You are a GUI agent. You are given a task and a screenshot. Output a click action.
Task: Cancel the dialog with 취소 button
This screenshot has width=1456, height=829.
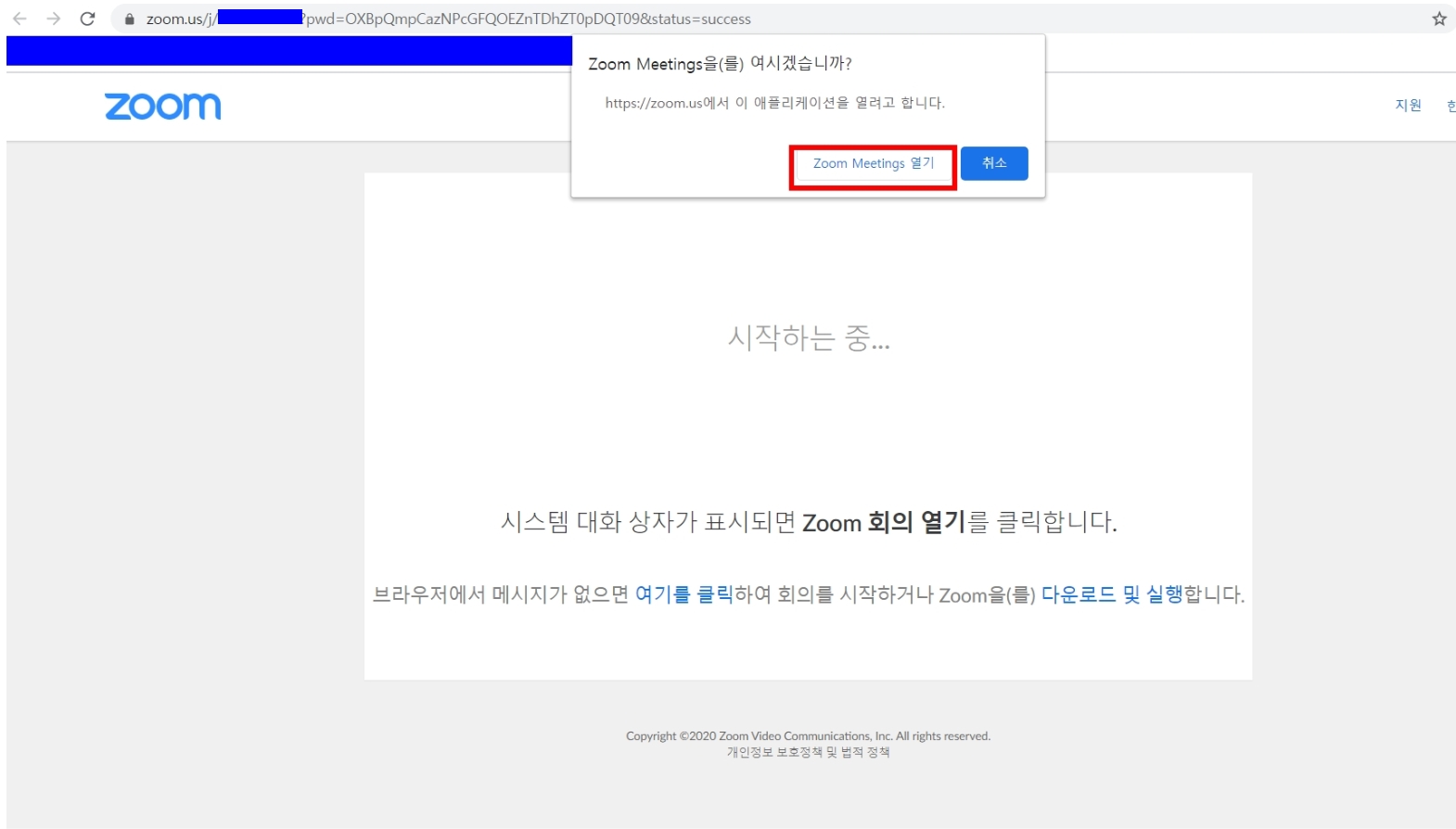[x=994, y=163]
